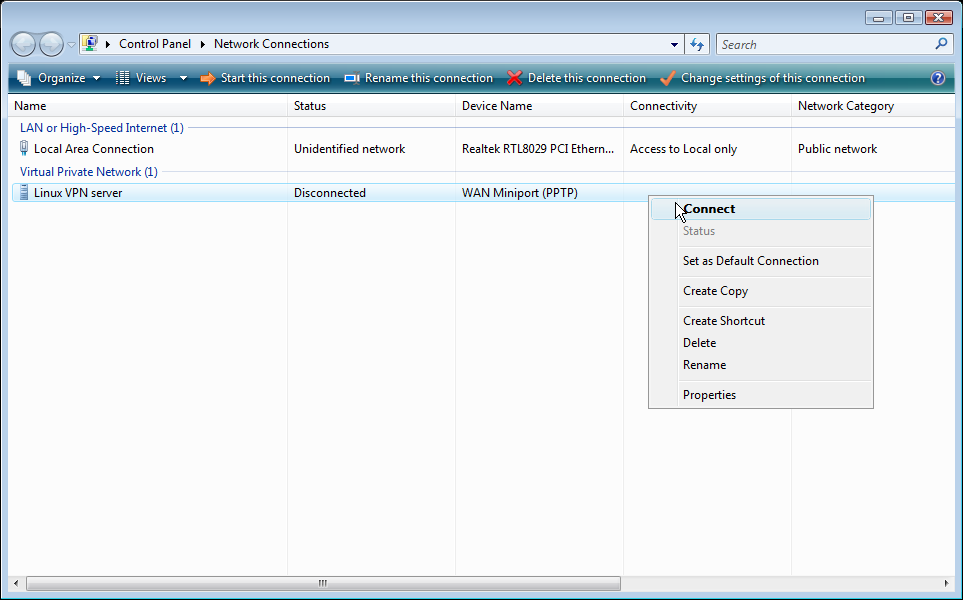Choose Rename from the context menu
This screenshot has width=963, height=600.
click(761, 365)
